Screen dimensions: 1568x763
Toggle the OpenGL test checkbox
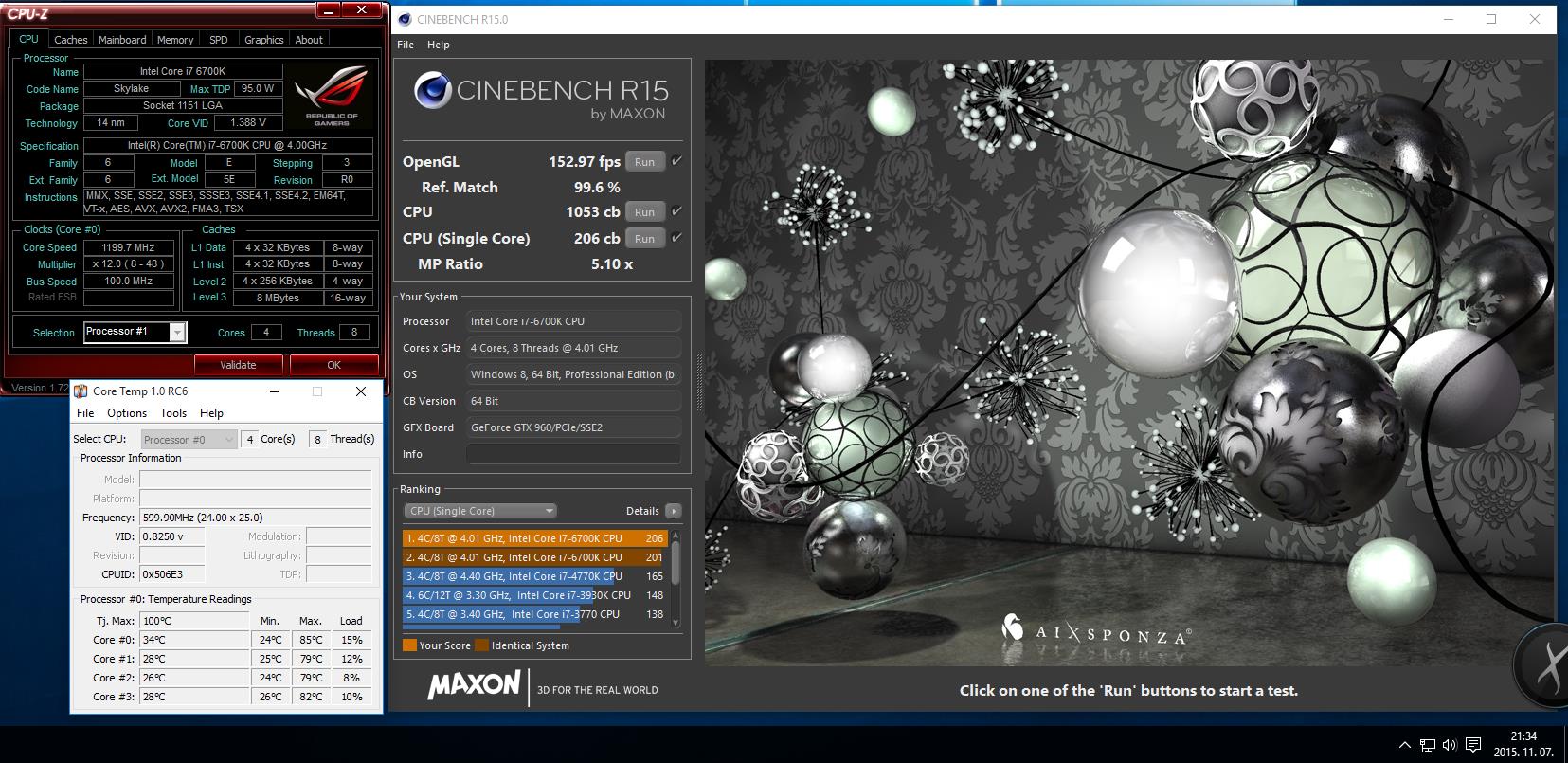point(676,161)
